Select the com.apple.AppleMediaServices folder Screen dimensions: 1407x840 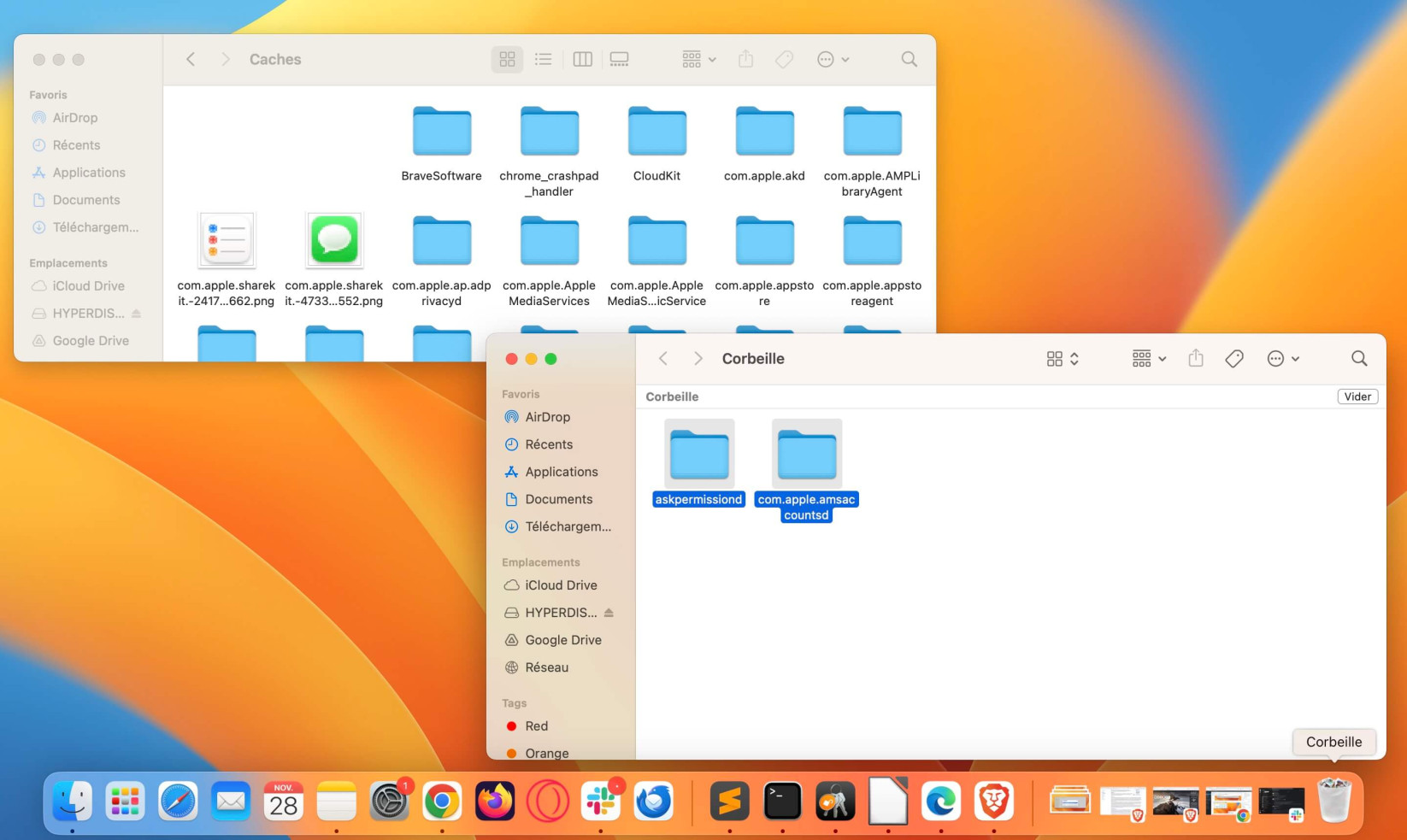tap(550, 240)
